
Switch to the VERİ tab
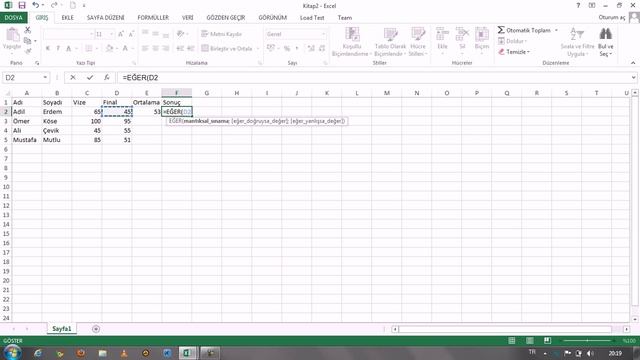tap(187, 18)
